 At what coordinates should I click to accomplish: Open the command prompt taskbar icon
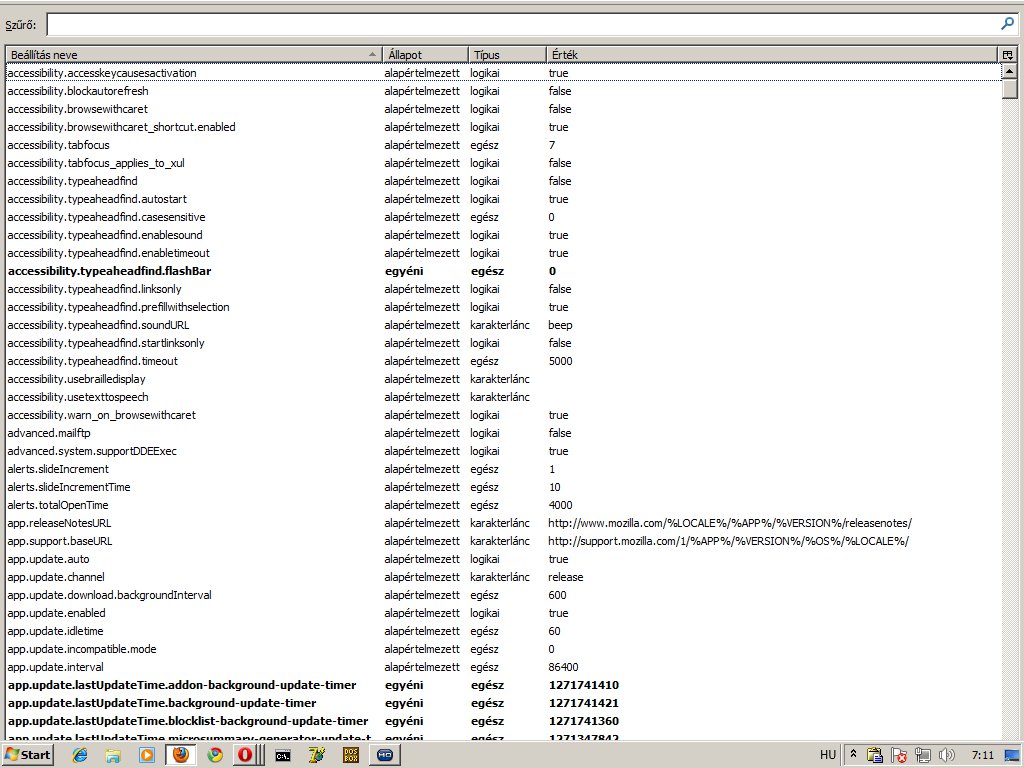(x=283, y=756)
